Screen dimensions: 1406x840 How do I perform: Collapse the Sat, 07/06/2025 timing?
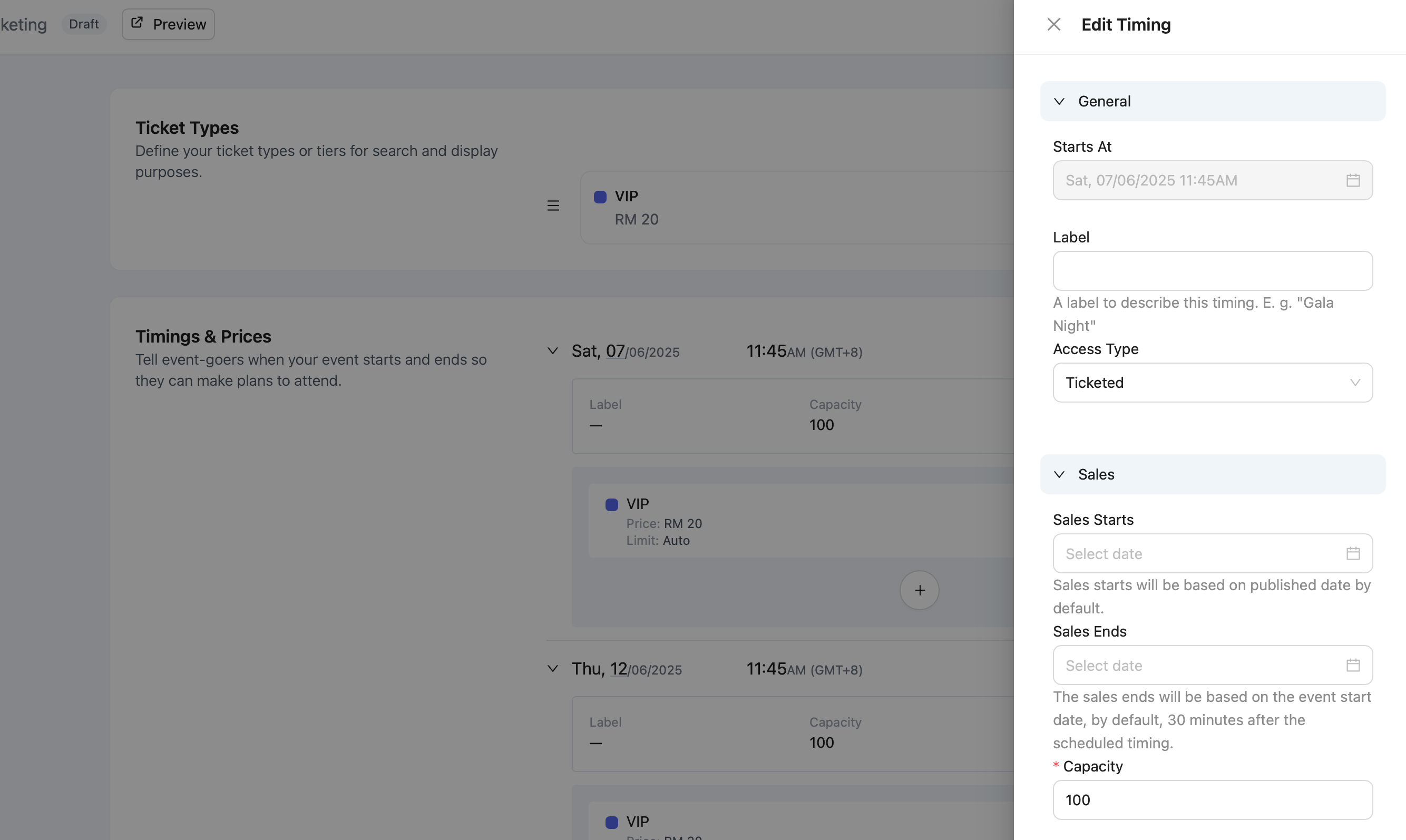point(552,351)
